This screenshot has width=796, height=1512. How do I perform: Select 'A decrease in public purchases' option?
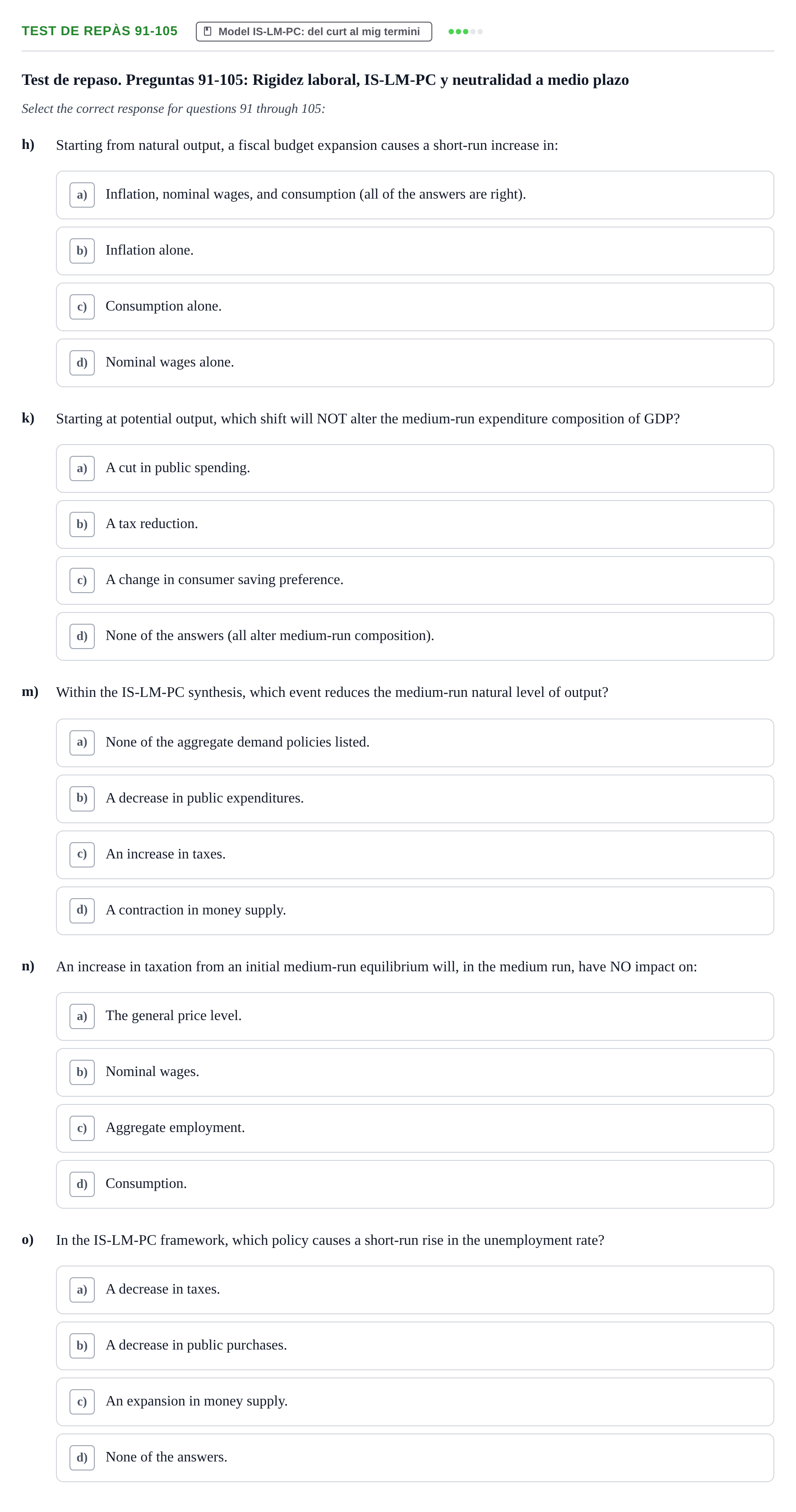pos(414,1346)
